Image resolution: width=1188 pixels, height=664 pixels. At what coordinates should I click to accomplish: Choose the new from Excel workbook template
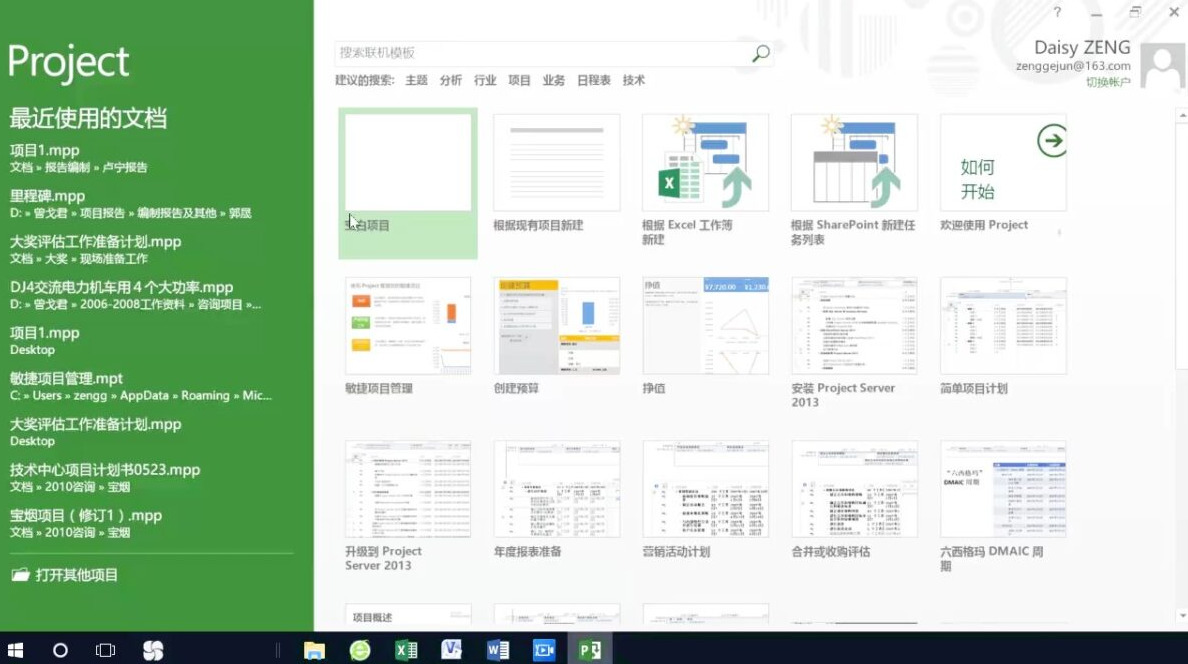tap(705, 180)
